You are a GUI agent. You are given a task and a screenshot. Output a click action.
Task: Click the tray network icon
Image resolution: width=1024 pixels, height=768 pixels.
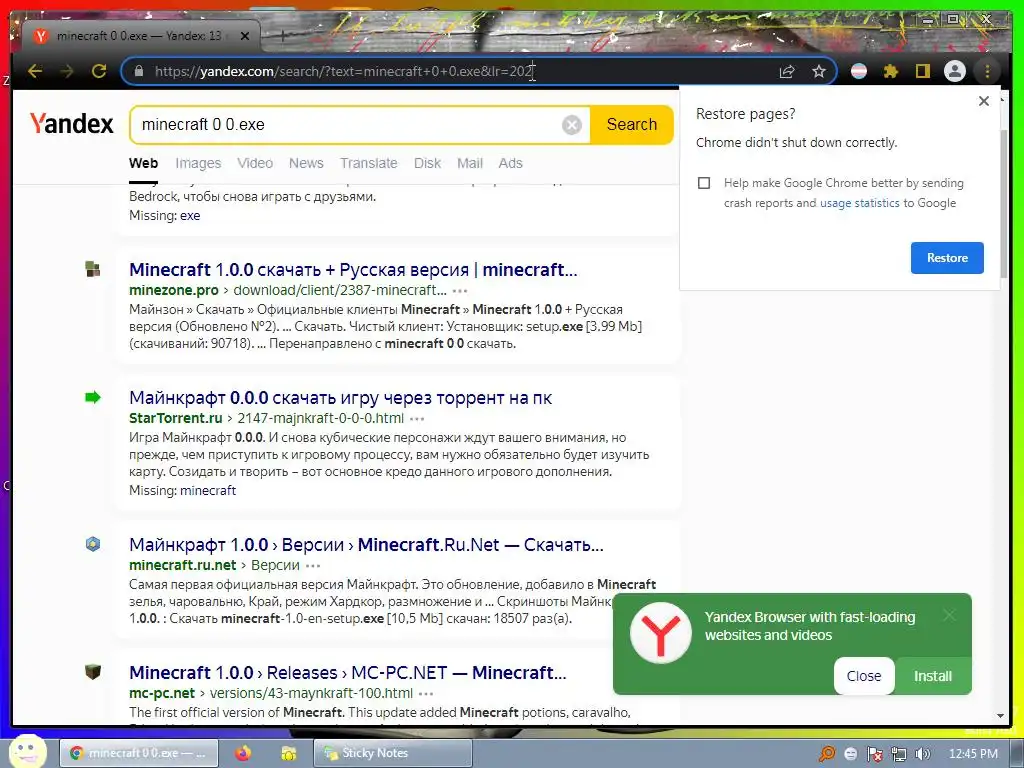point(899,754)
